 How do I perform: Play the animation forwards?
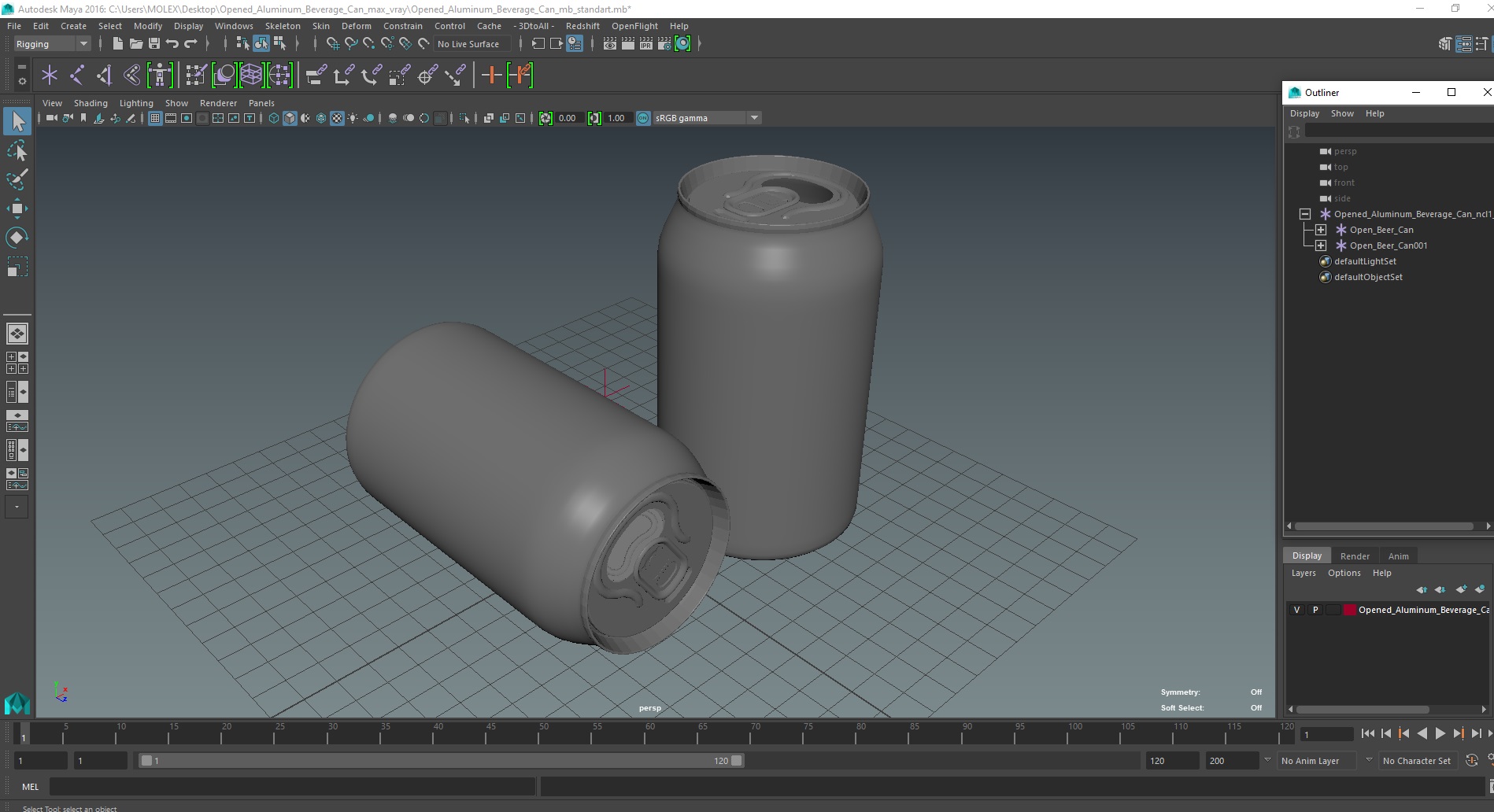[1440, 733]
